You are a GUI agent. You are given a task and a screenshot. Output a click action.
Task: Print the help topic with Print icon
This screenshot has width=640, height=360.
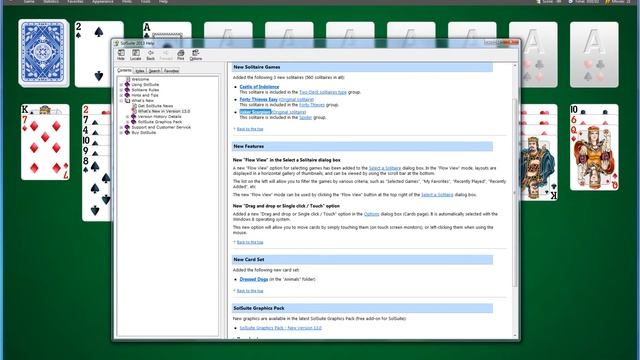180,55
